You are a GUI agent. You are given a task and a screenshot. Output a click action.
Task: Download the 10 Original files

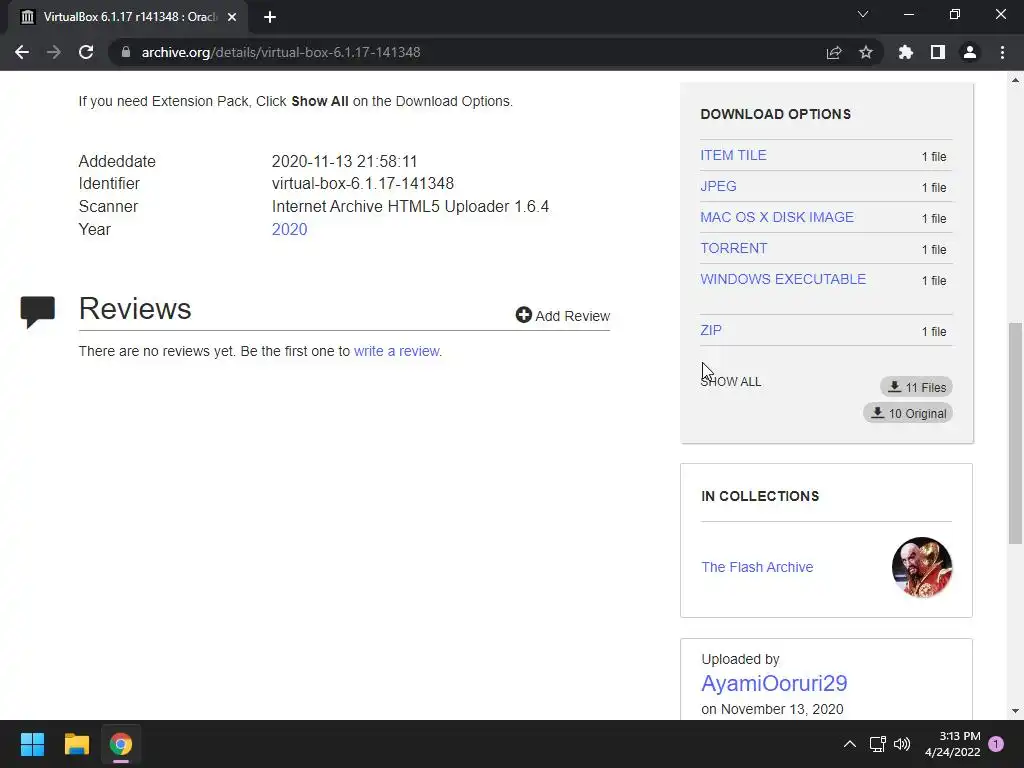tap(908, 413)
